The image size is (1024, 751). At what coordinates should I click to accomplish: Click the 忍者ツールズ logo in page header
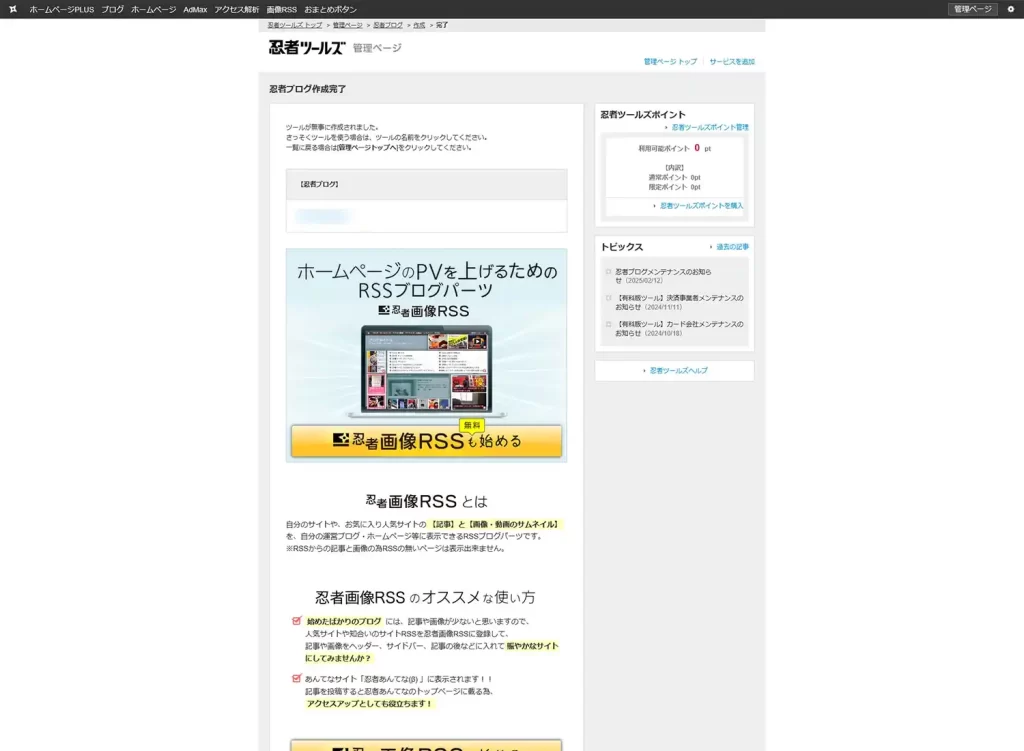(x=306, y=47)
